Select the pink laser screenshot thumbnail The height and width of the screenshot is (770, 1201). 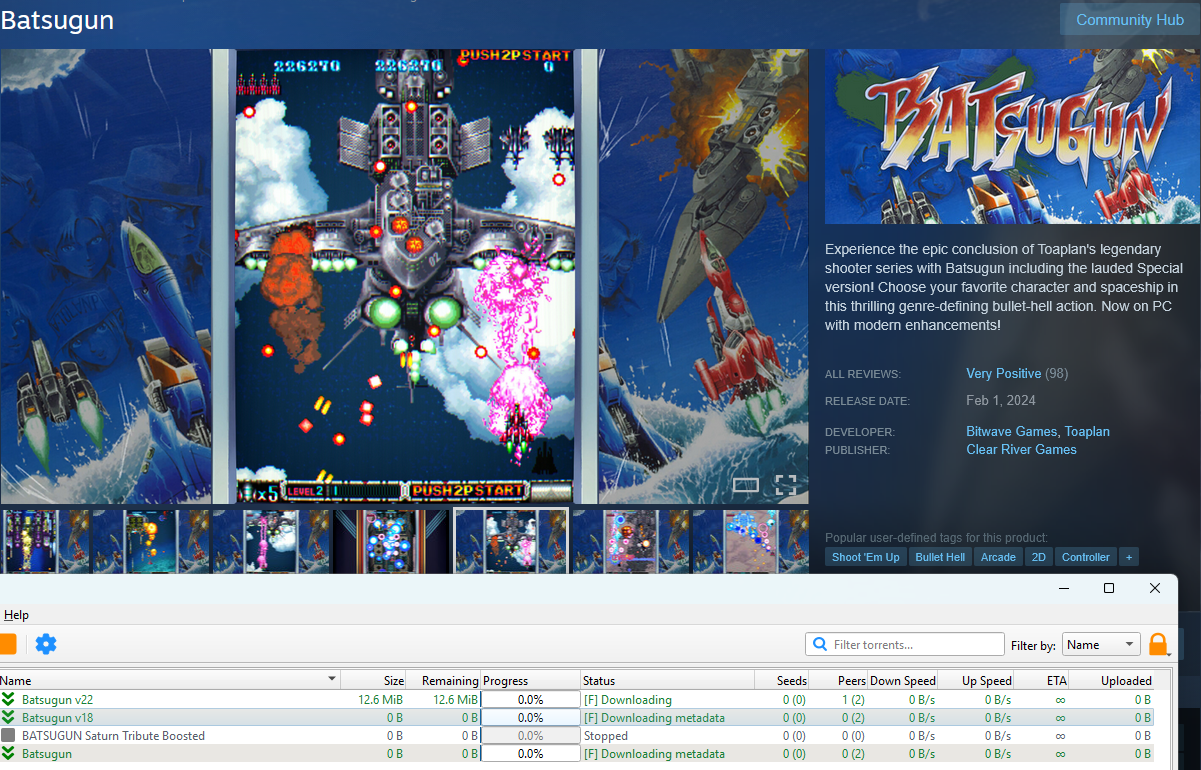[270, 541]
